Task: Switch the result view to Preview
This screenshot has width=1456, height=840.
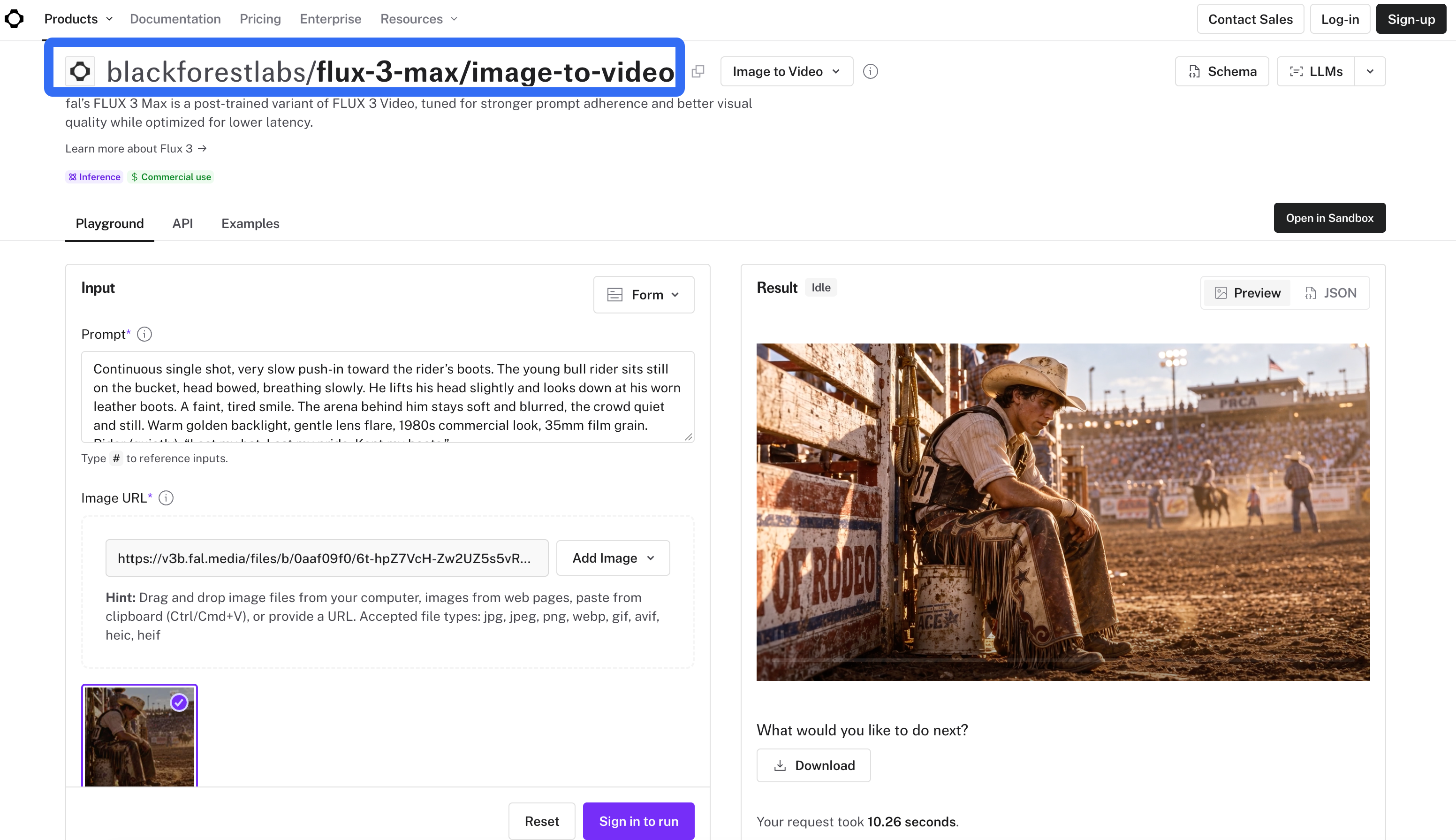Action: [1247, 293]
